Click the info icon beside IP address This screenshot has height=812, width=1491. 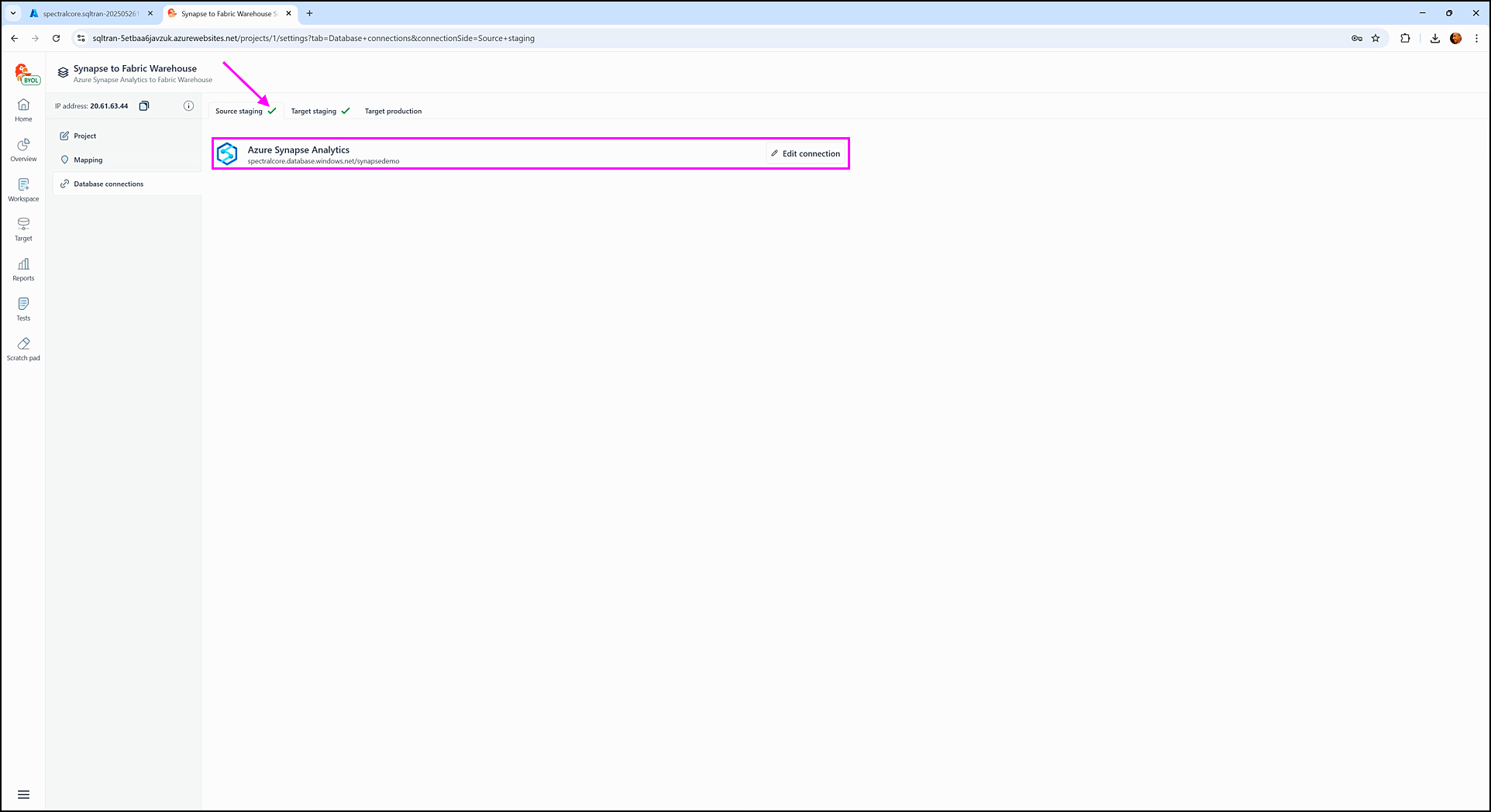(188, 106)
